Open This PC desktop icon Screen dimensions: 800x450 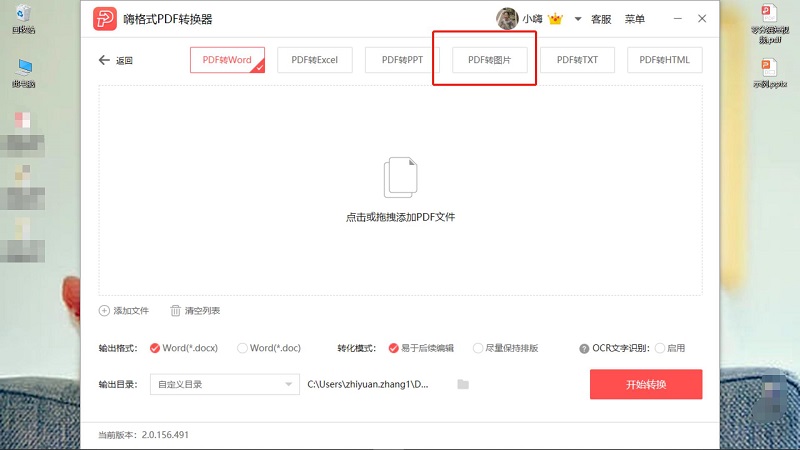23,73
